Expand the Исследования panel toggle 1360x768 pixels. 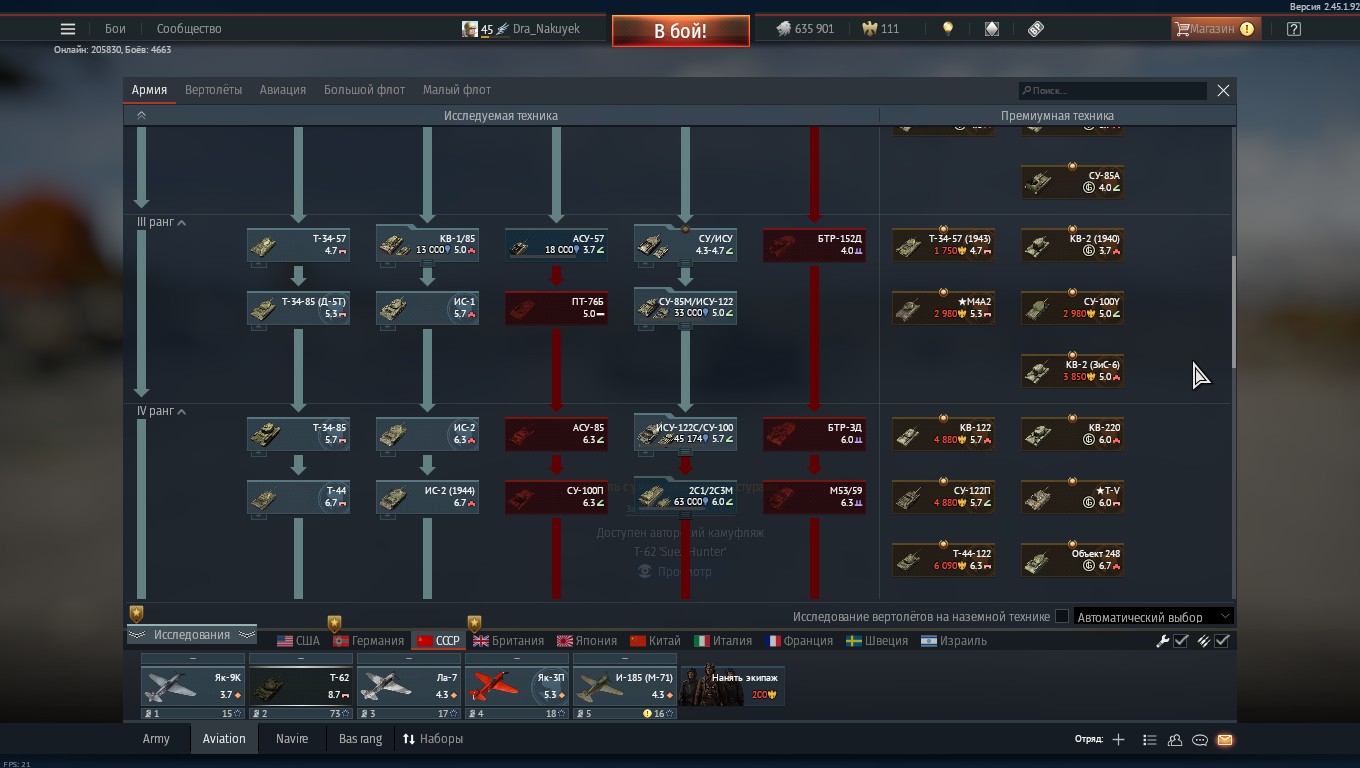click(x=192, y=635)
